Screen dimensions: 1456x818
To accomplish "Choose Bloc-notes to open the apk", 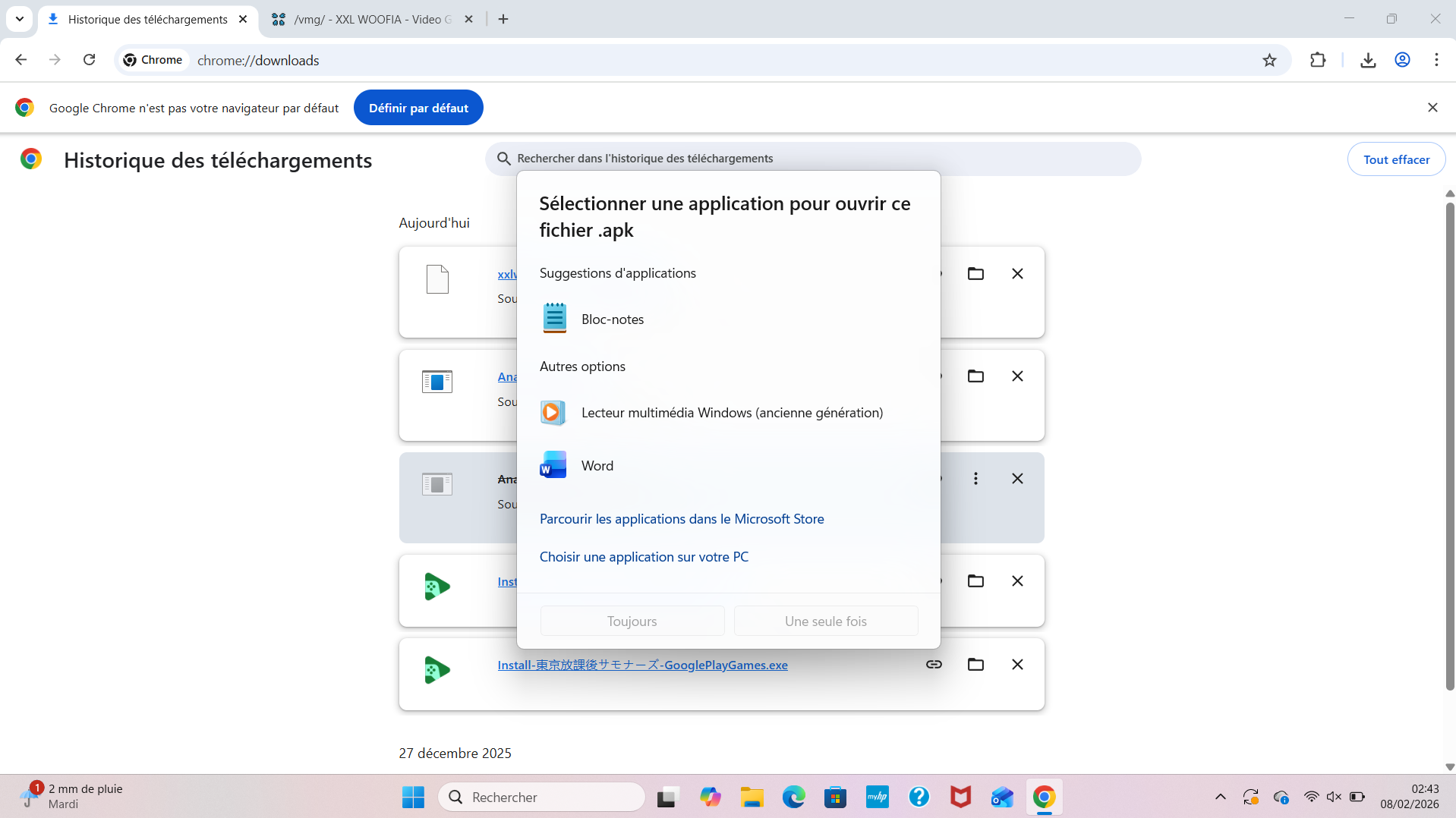I will click(728, 319).
